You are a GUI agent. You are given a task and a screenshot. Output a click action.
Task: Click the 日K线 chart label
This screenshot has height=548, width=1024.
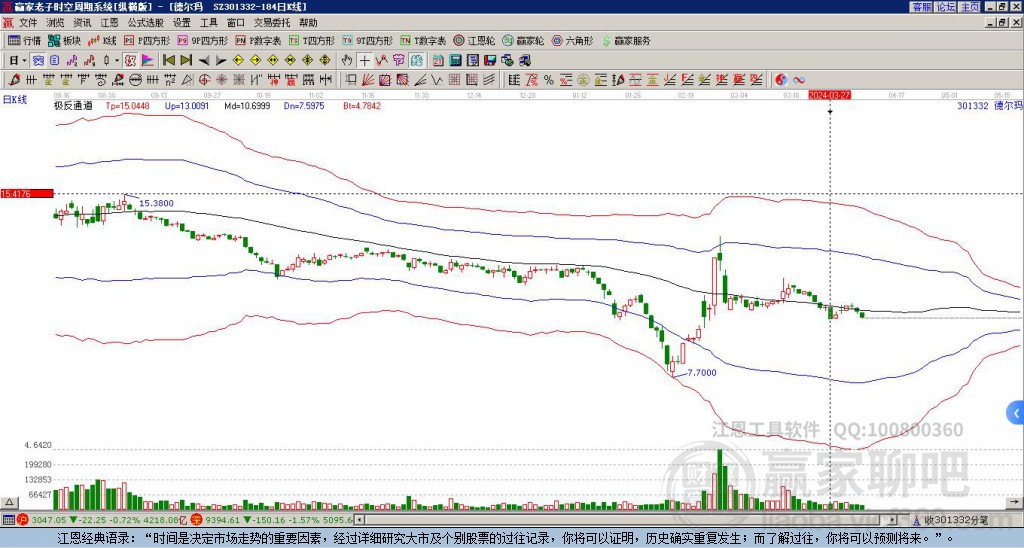pos(15,99)
